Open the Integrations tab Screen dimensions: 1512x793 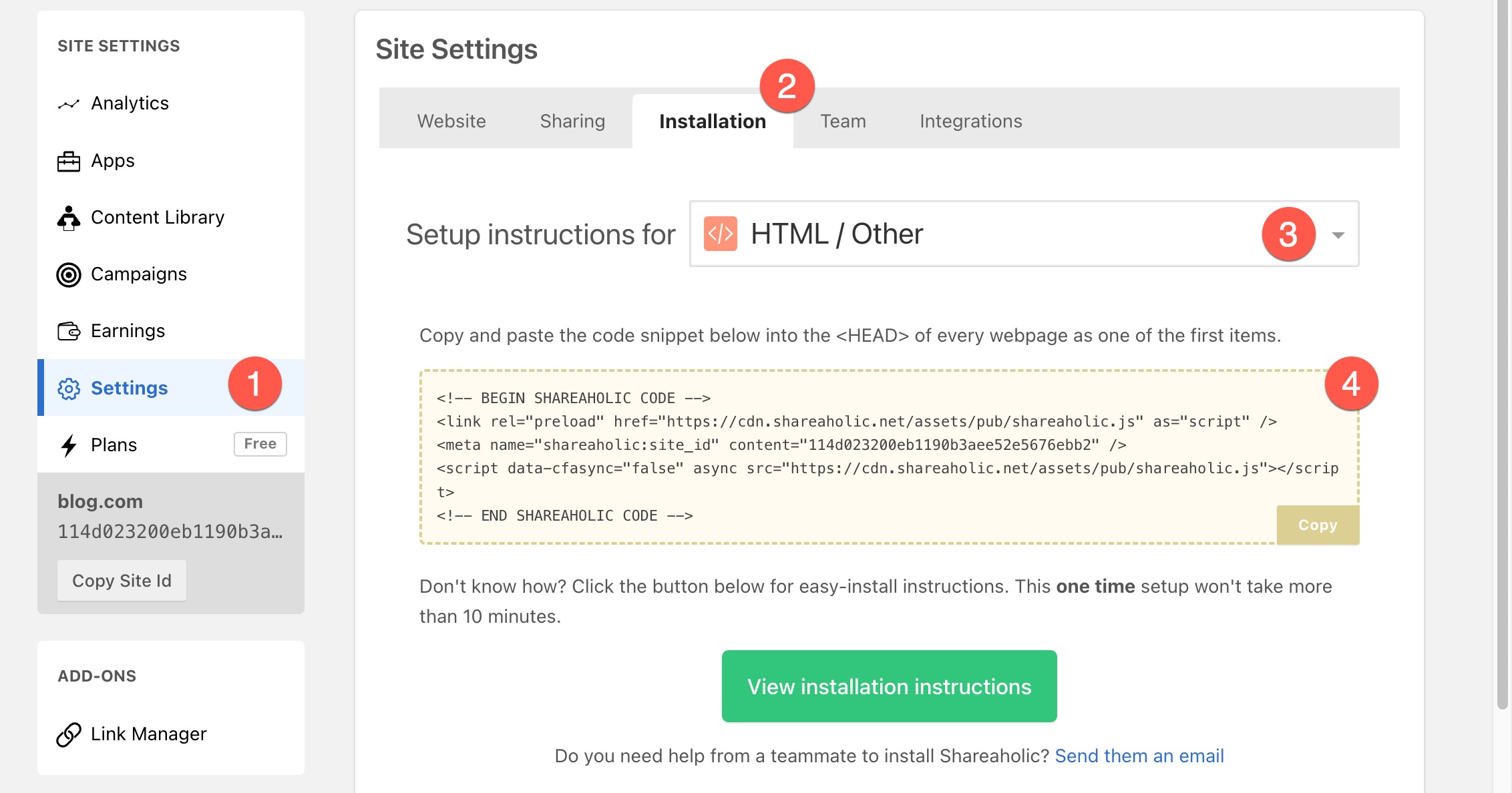pos(970,121)
